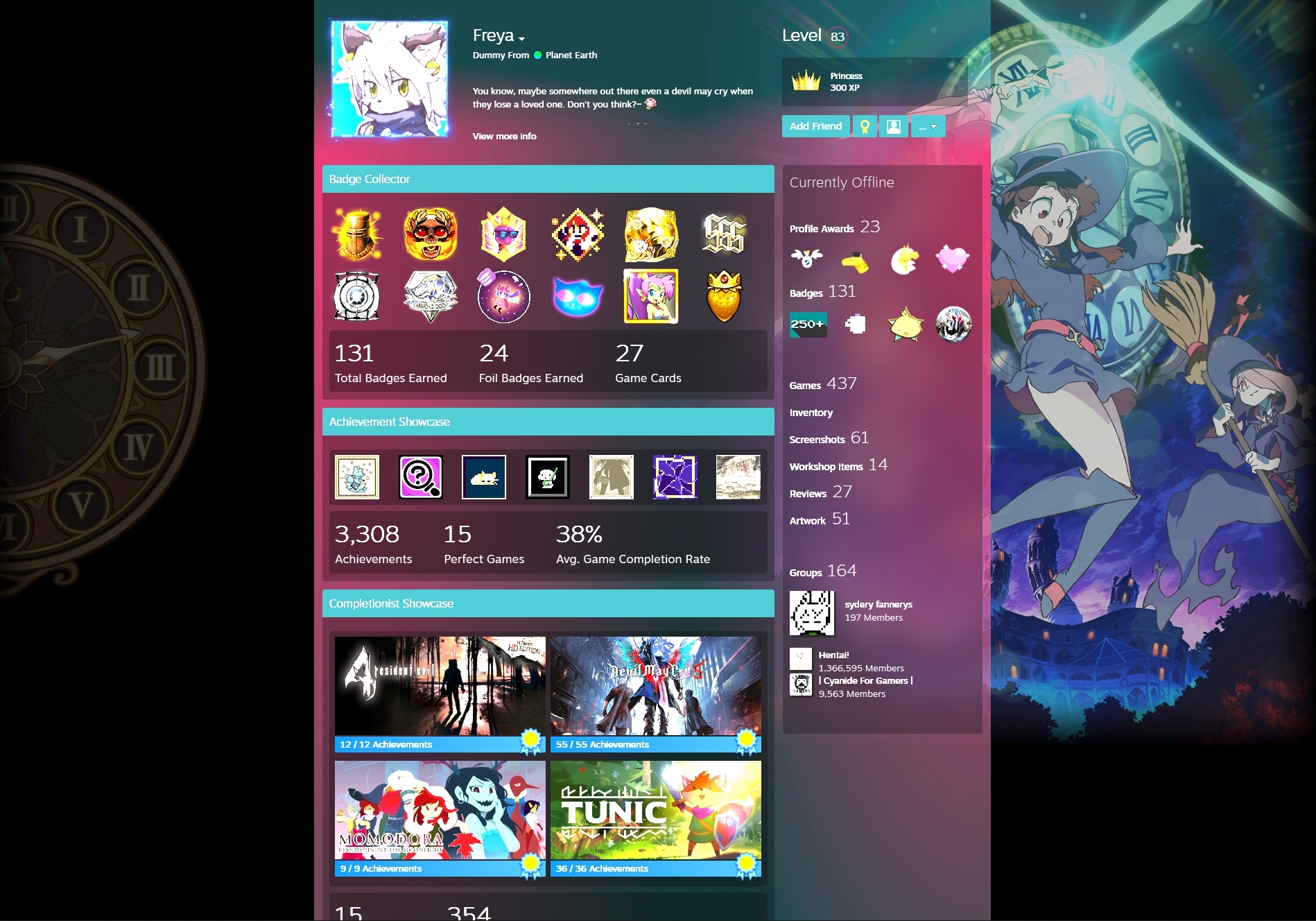This screenshot has width=1316, height=921.
Task: Open the Badges 131 sidebar link
Action: (823, 292)
